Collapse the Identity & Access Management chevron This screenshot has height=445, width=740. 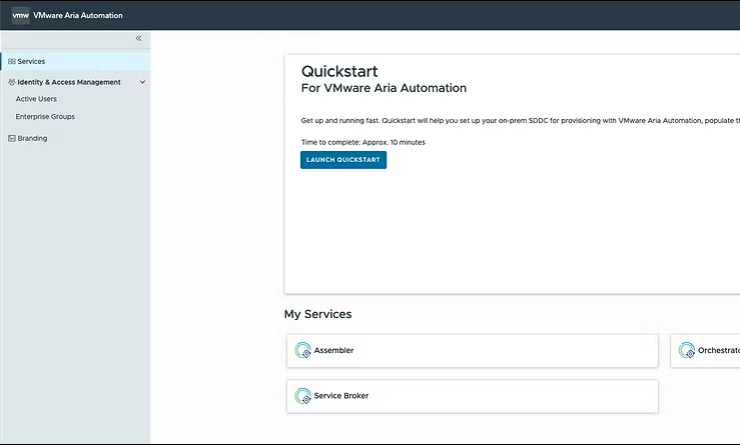point(143,82)
